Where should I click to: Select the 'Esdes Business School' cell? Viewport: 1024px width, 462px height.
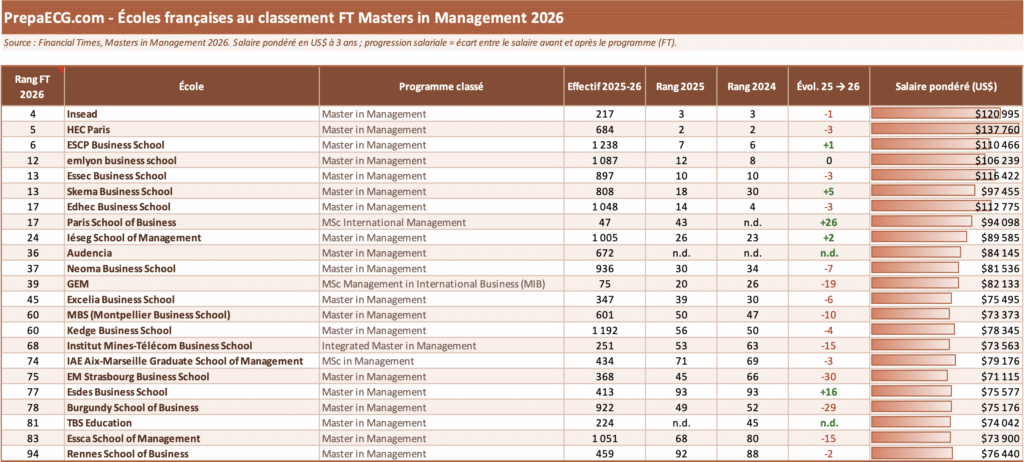(191, 391)
